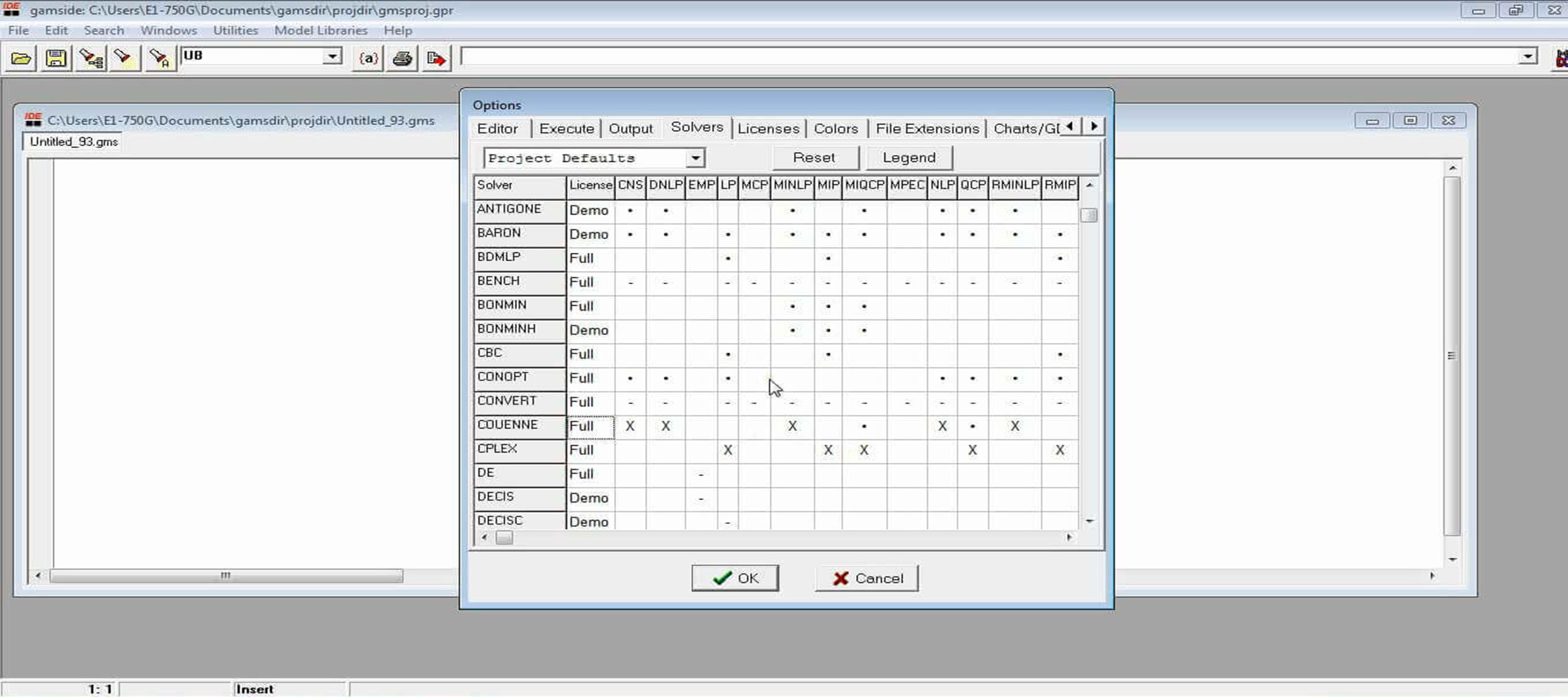
Task: Expand the command line parameters dropdown arrow
Action: pos(1528,56)
